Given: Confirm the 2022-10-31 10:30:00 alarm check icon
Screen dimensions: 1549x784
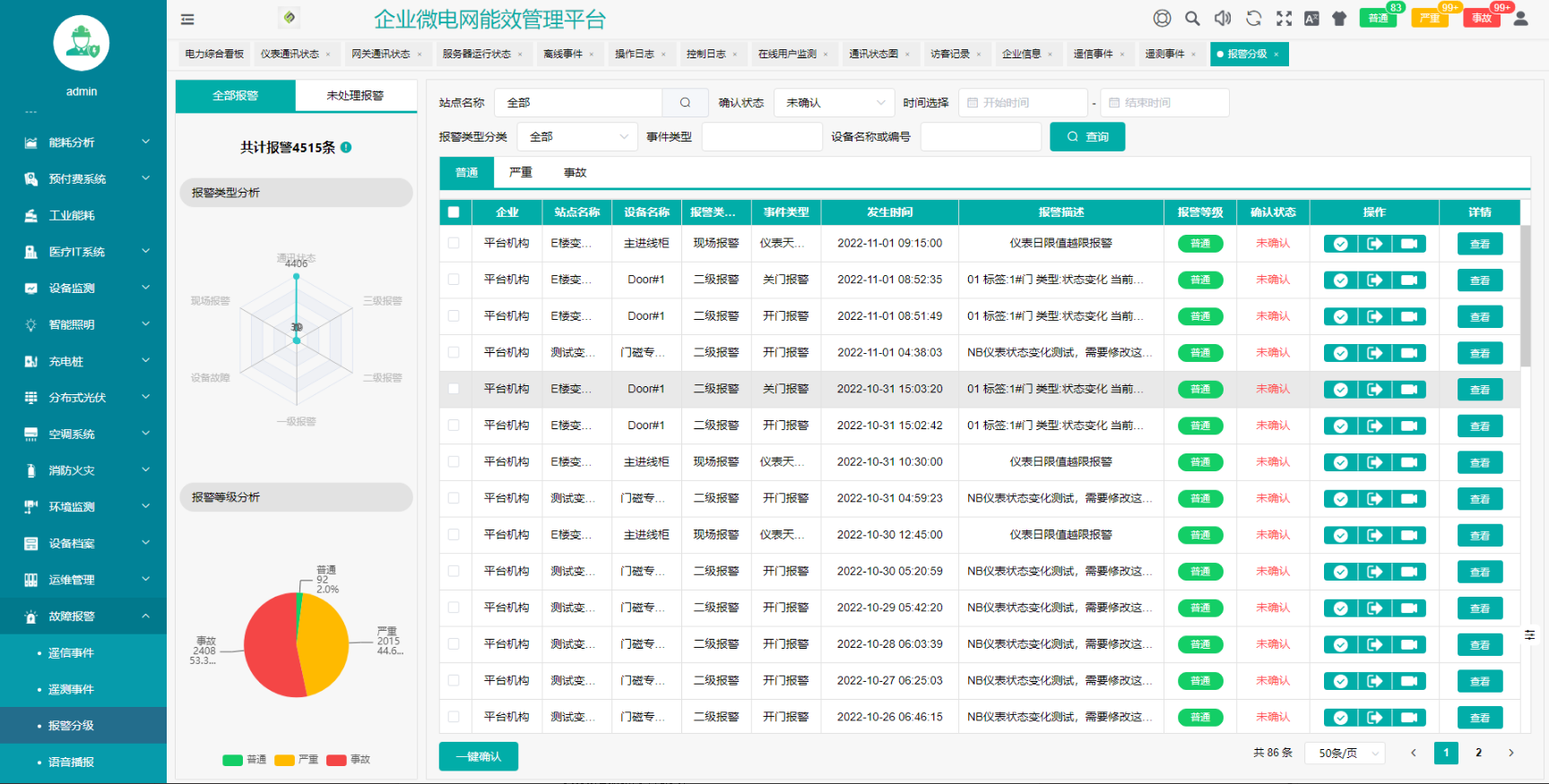Looking at the screenshot, I should coord(1341,462).
